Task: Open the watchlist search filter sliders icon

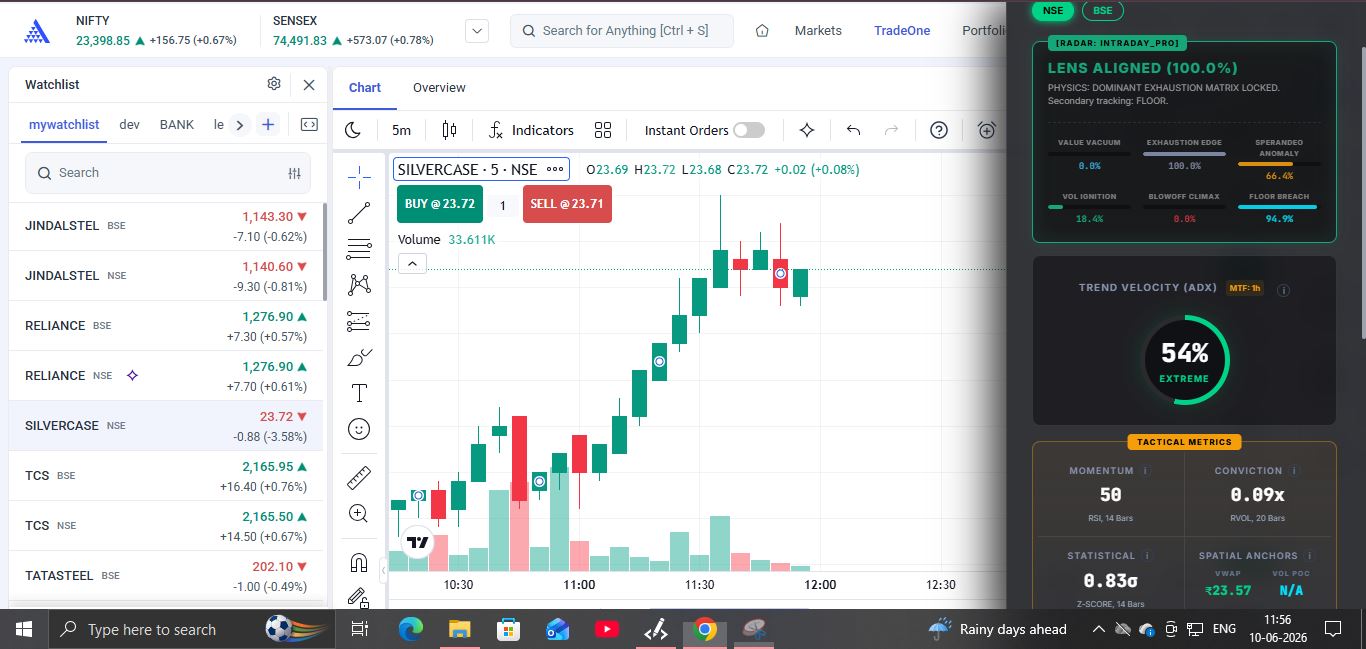Action: pos(294,173)
